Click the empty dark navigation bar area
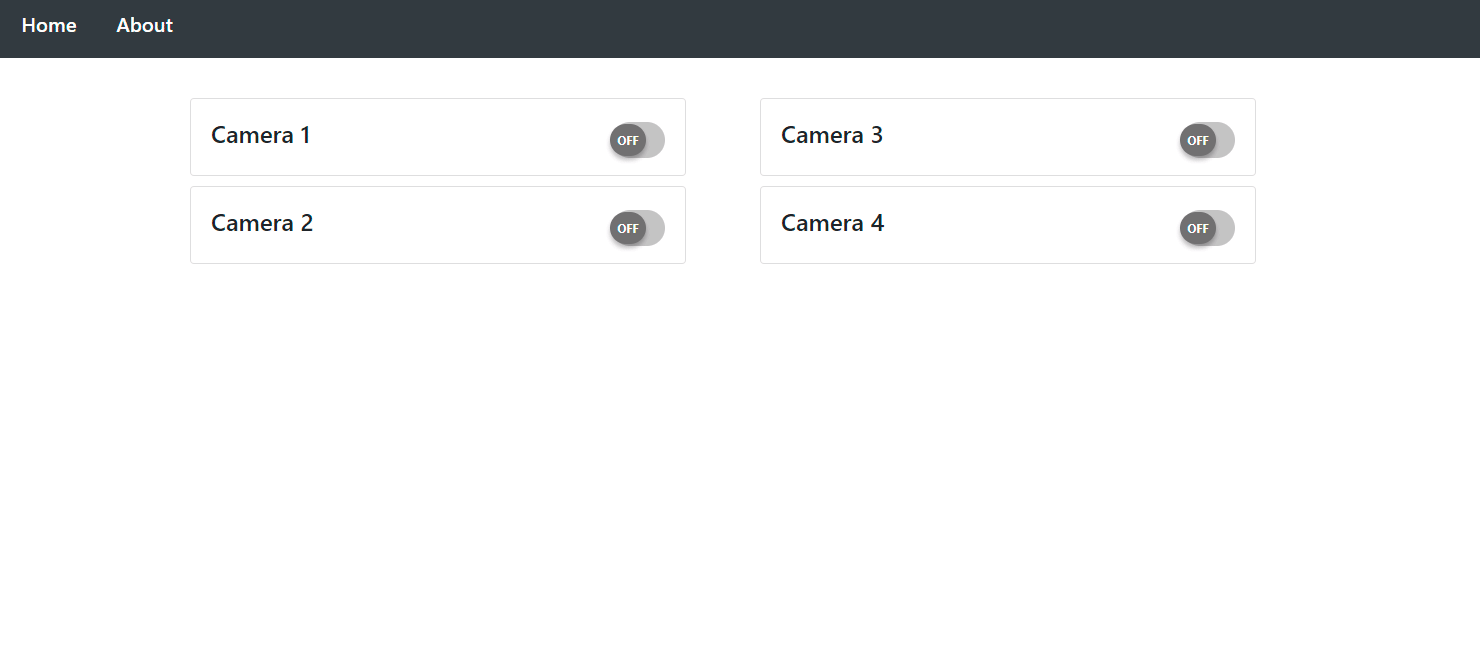 click(x=800, y=28)
